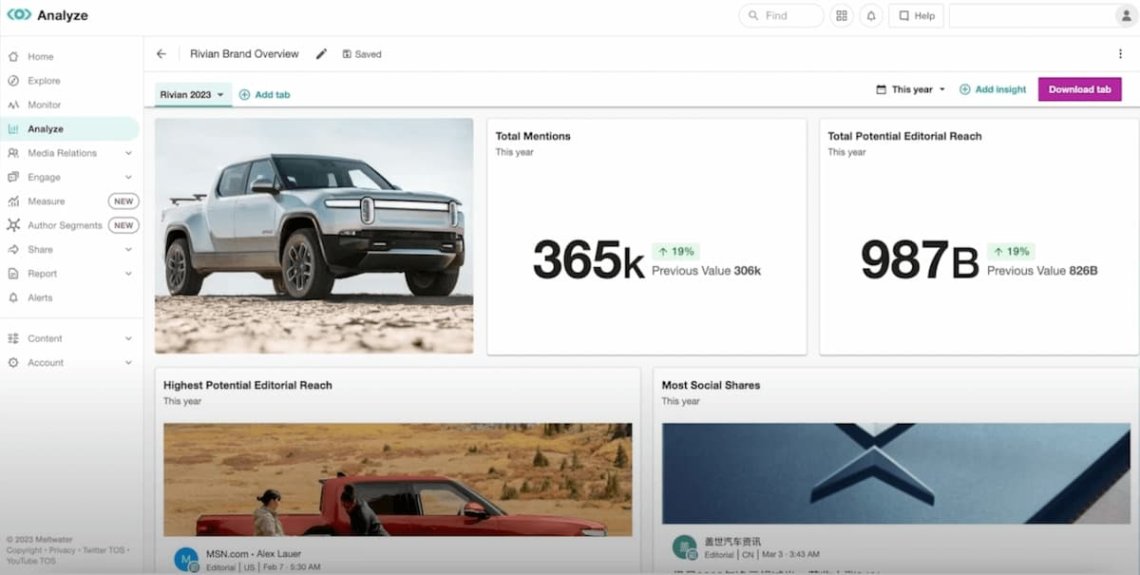Viewport: 1140px width, 575px height.
Task: Click the three-dot more options menu
Action: (x=1119, y=54)
